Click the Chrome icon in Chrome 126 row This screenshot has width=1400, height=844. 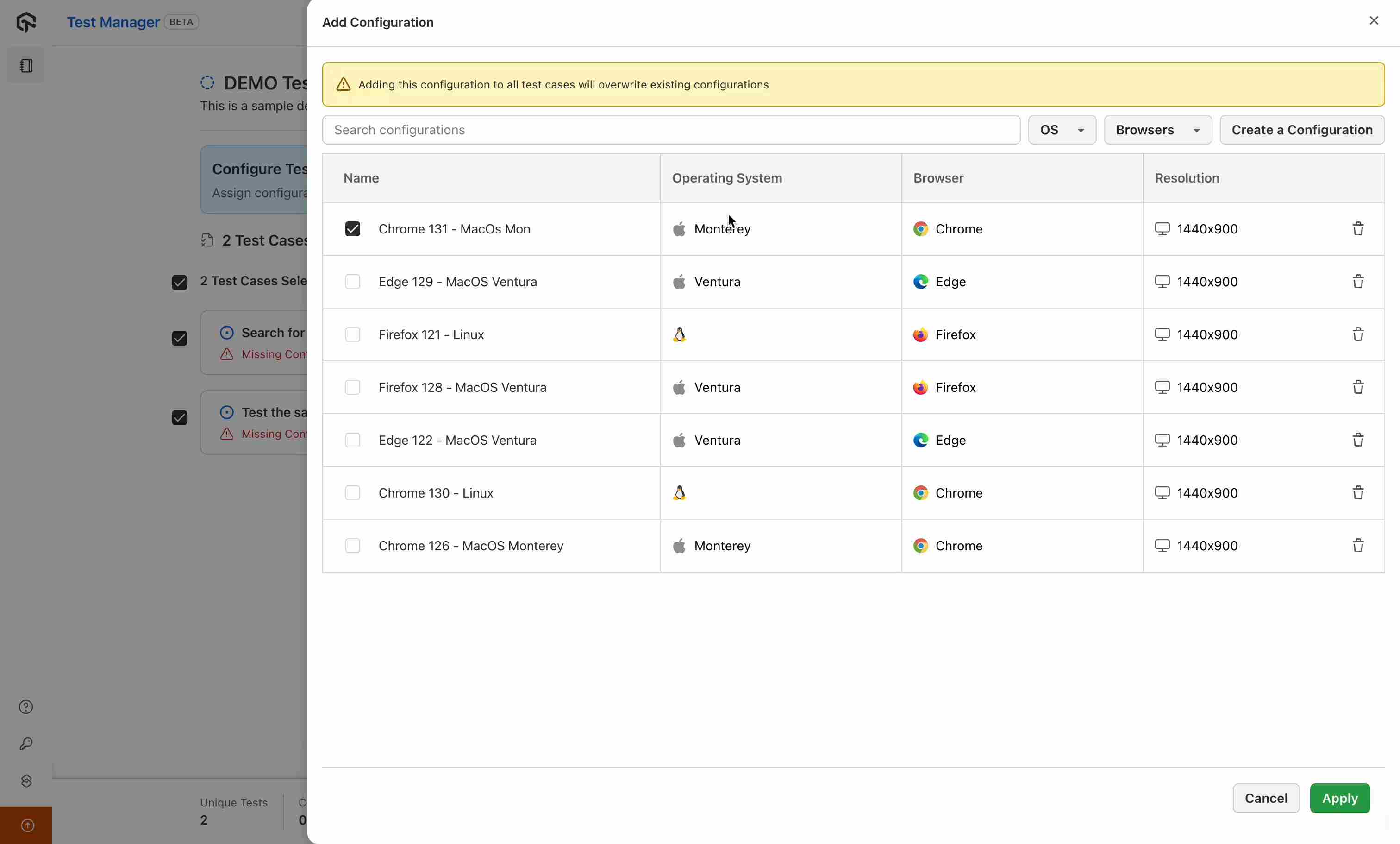[x=920, y=546]
